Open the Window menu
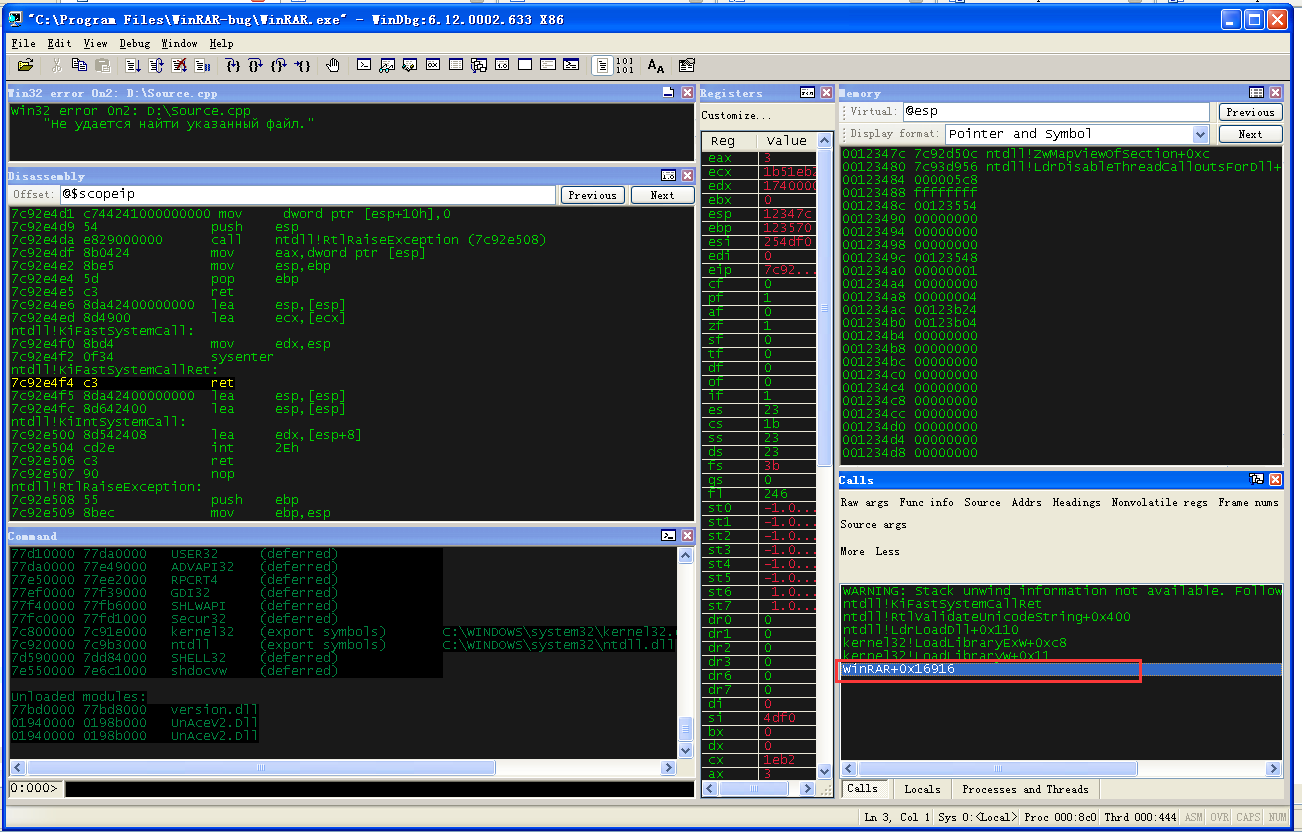Screen dimensions: 1302x833 tap(179, 43)
